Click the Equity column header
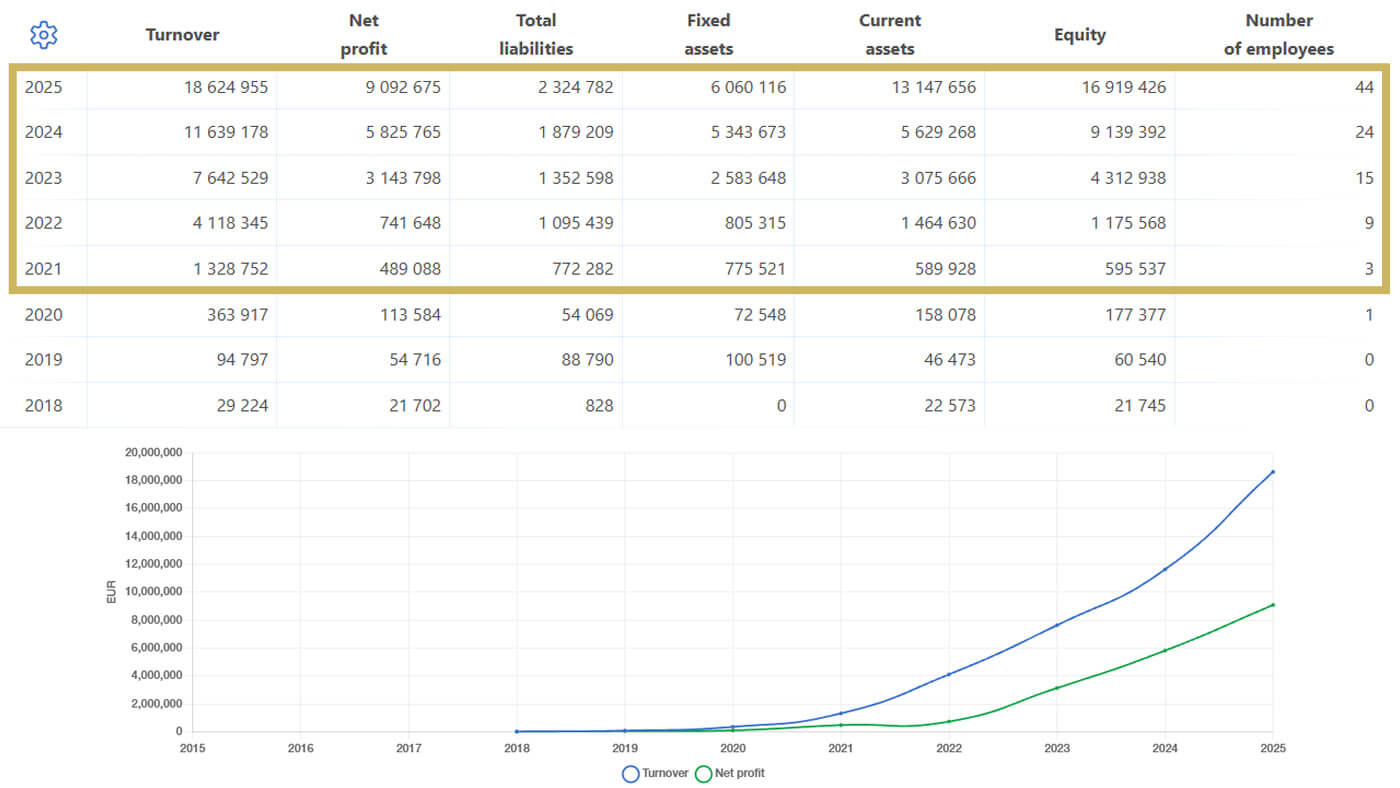Viewport: 1400px width, 788px height. 1080,34
